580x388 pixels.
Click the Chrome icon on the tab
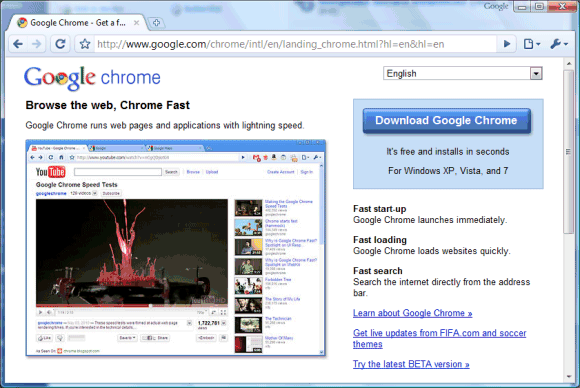pos(22,23)
